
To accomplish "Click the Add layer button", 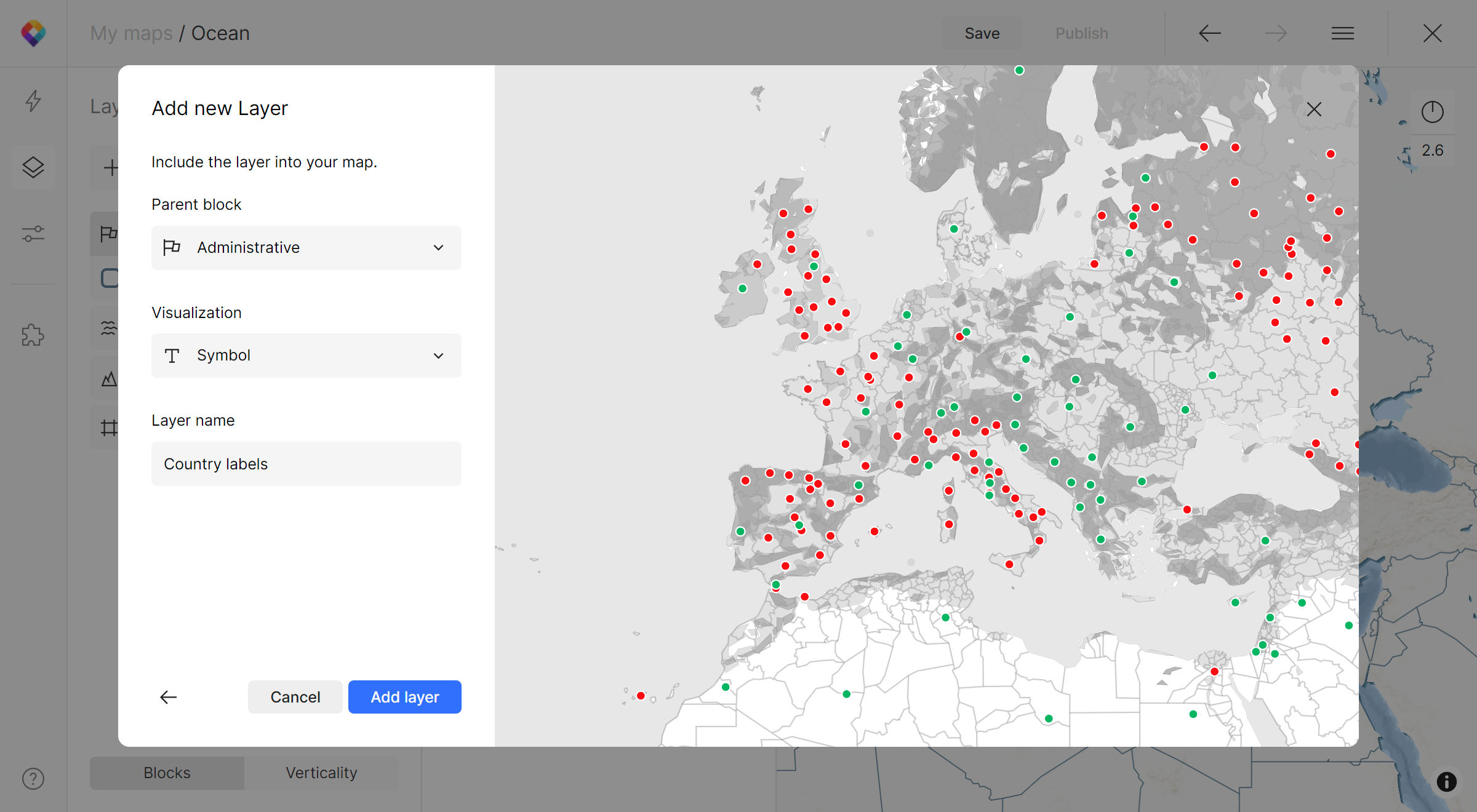I will click(x=404, y=697).
